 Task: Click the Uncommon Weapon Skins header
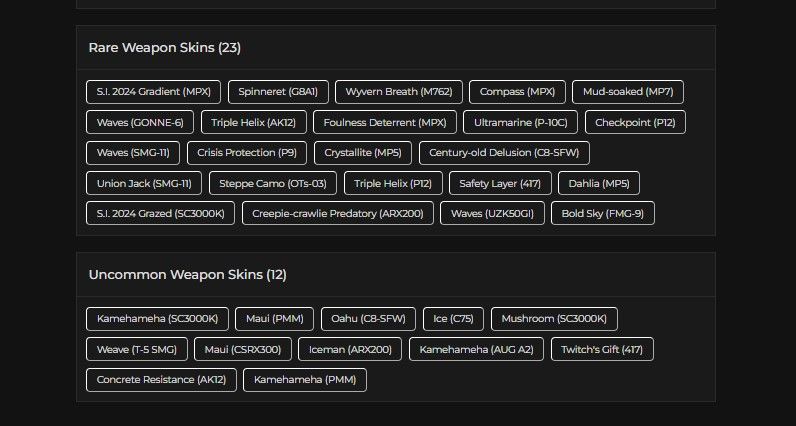(x=188, y=275)
